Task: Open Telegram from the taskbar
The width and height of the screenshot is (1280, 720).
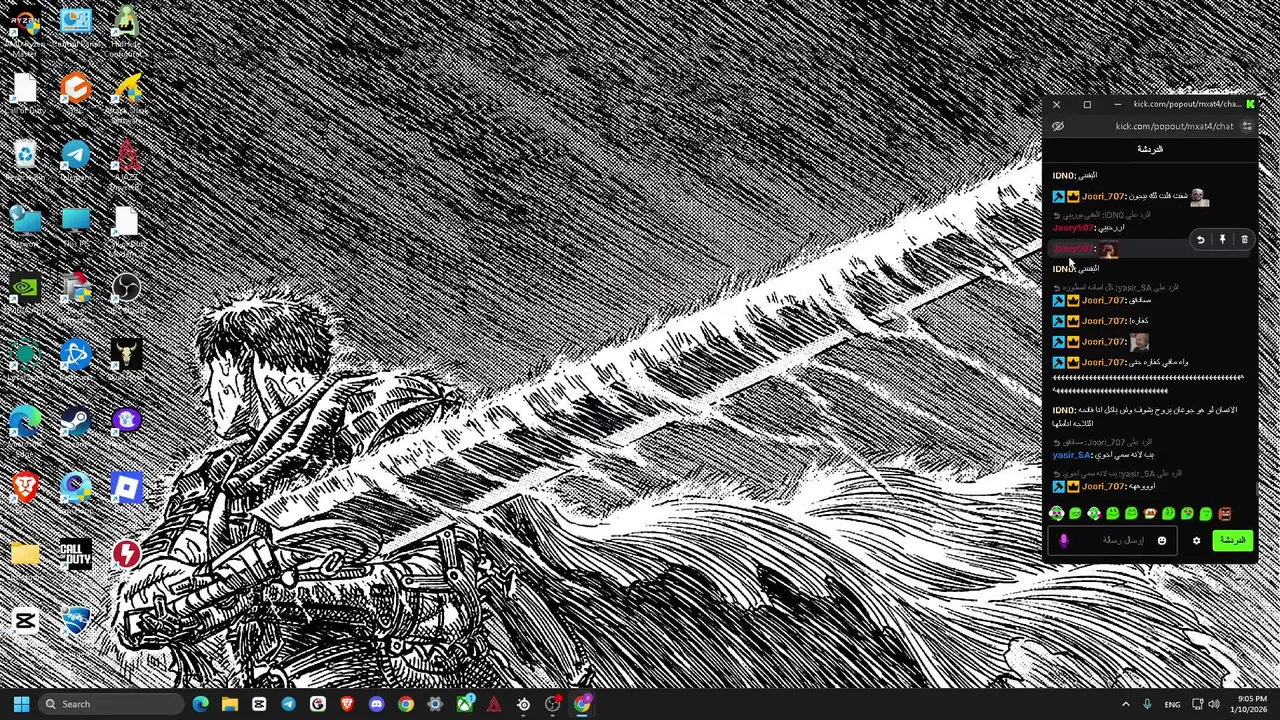Action: [288, 704]
